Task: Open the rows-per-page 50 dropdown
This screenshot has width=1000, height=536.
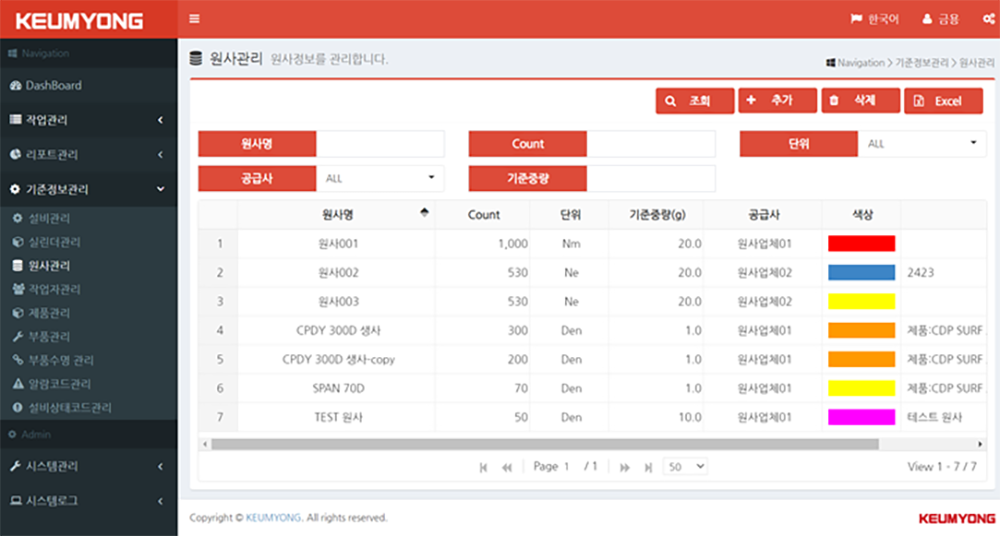Action: 685,466
